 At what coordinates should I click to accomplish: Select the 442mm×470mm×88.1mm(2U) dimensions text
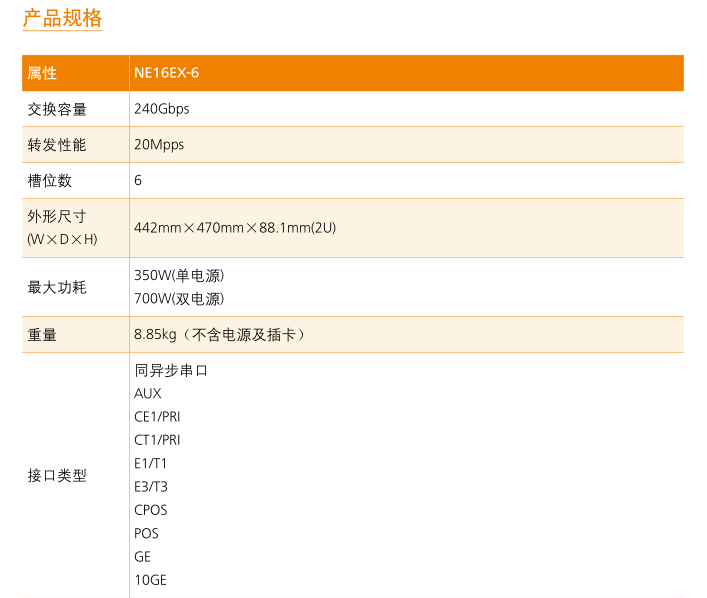[x=235, y=228]
